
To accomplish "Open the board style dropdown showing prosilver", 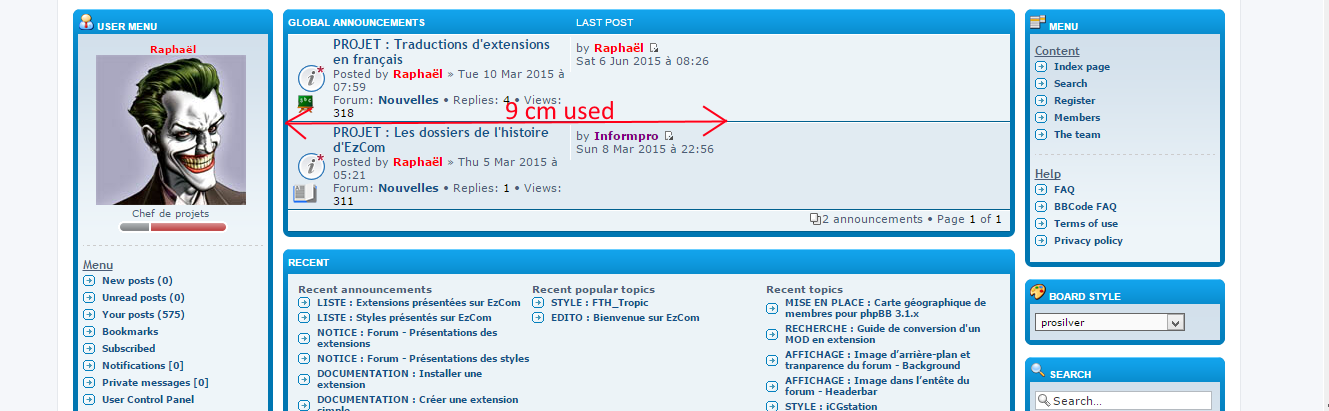I will [x=1101, y=322].
